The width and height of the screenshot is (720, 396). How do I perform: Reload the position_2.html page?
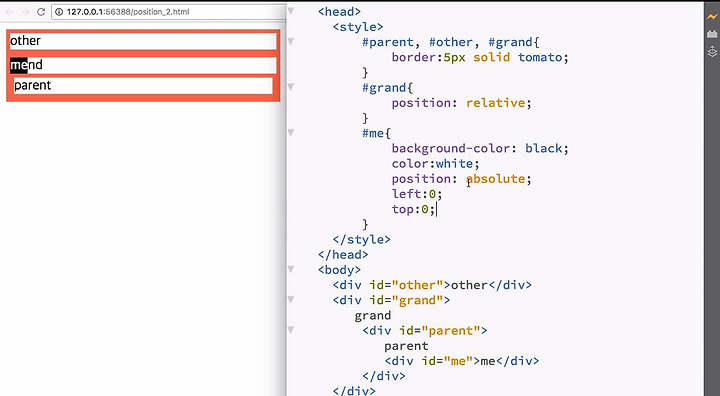pyautogui.click(x=41, y=12)
